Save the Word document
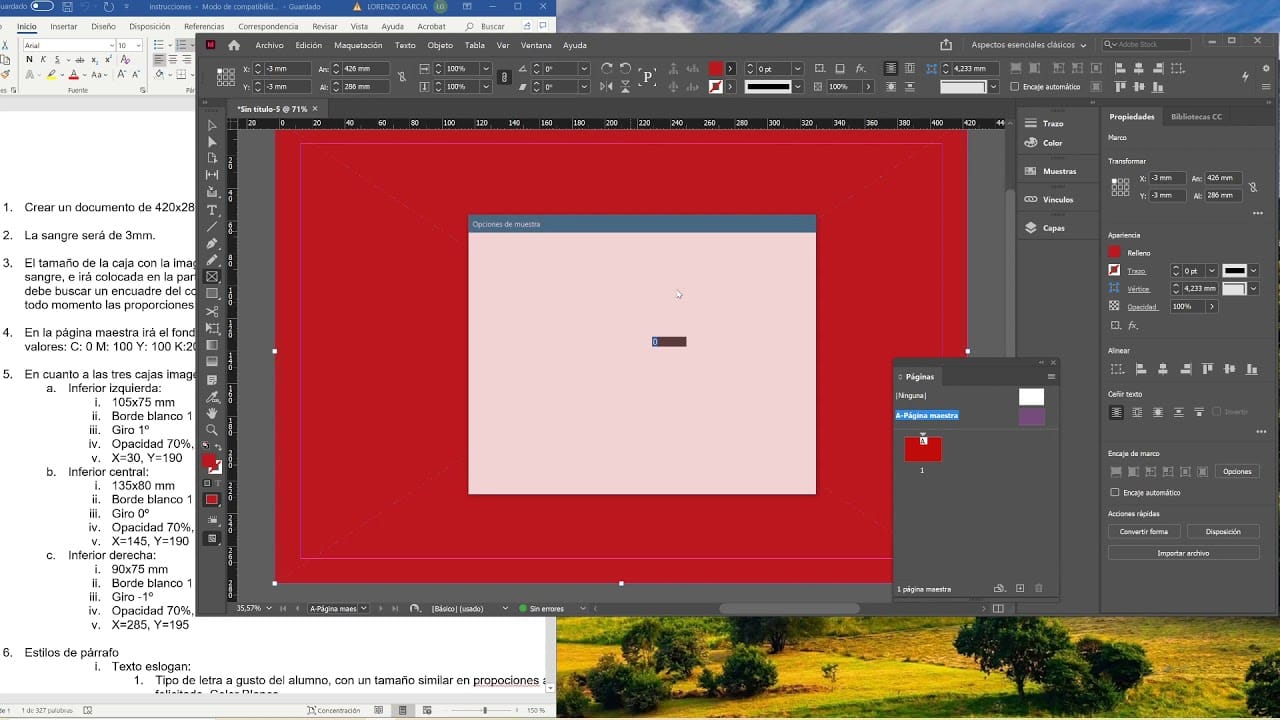The width and height of the screenshot is (1280, 720). [66, 6]
